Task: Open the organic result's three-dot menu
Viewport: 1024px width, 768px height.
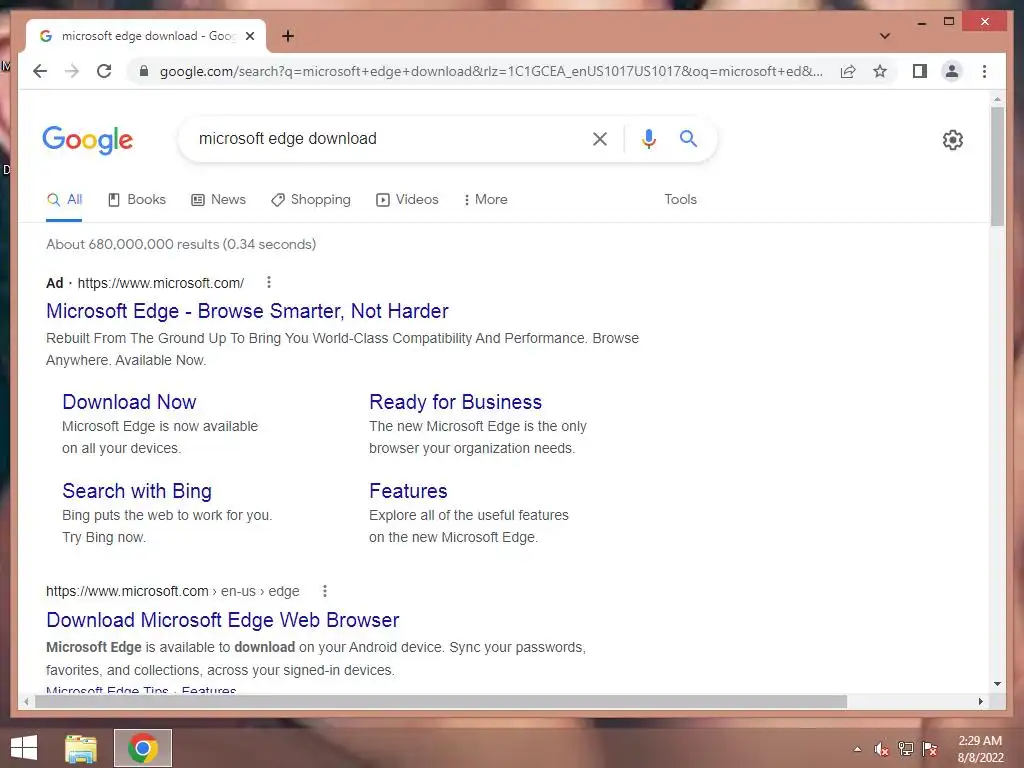Action: [x=325, y=591]
